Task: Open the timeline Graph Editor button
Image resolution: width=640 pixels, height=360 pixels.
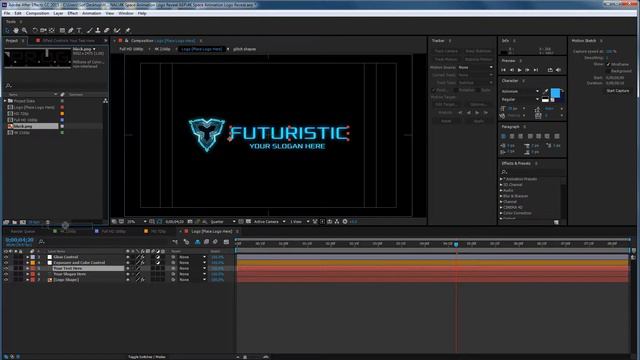Action: click(x=226, y=242)
